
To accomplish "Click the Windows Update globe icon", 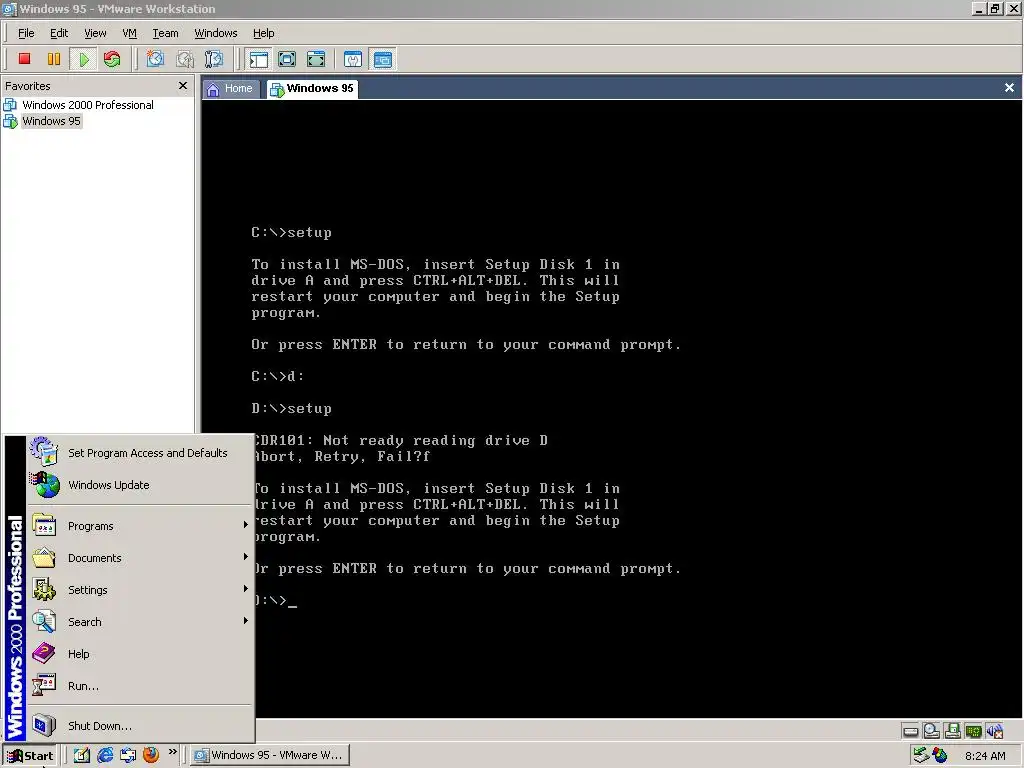I will (44, 485).
